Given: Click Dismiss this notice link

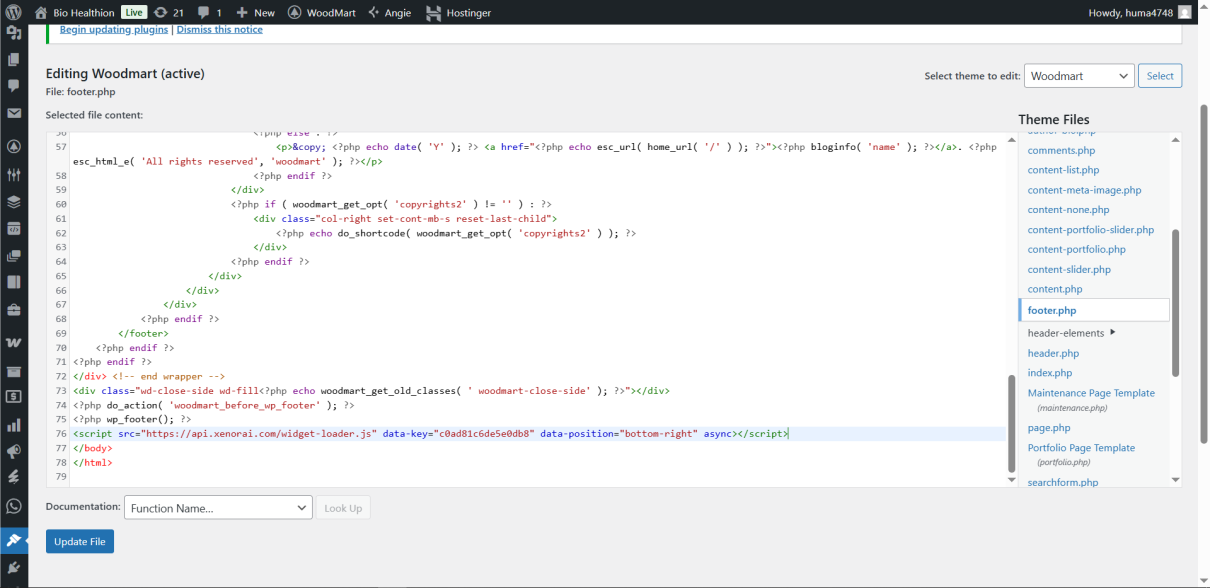Looking at the screenshot, I should coord(220,30).
